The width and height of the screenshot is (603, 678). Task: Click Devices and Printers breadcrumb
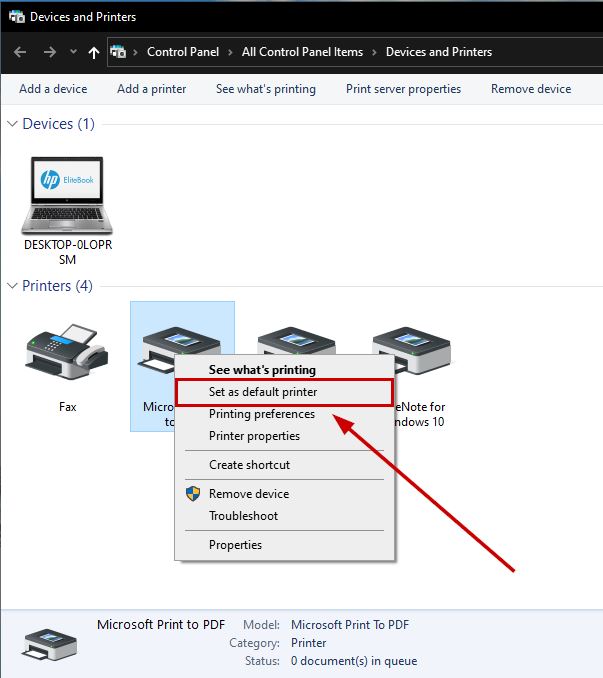(439, 52)
